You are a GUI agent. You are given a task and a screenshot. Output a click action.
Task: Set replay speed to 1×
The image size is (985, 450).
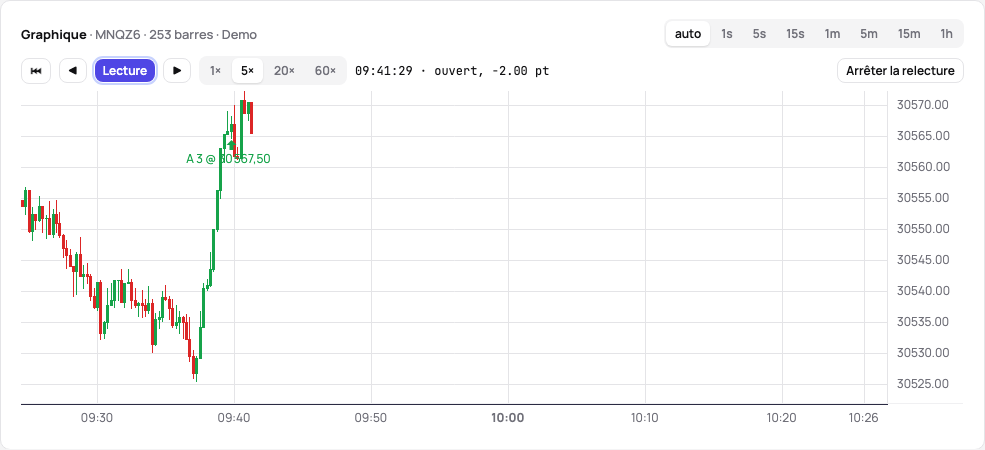click(215, 71)
